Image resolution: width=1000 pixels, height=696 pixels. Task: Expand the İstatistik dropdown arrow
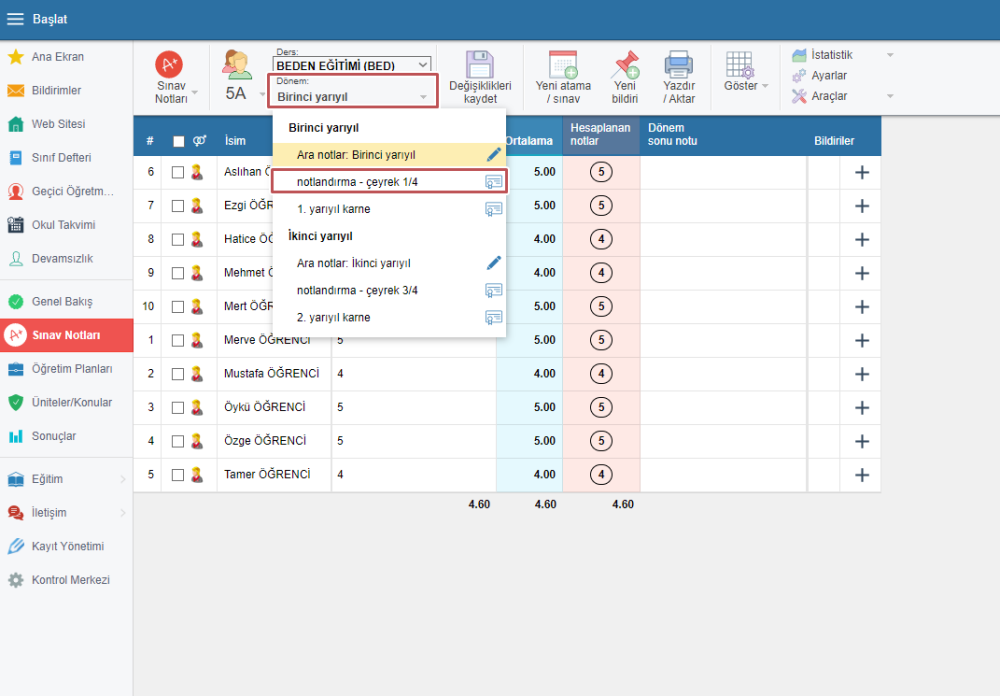click(x=890, y=55)
